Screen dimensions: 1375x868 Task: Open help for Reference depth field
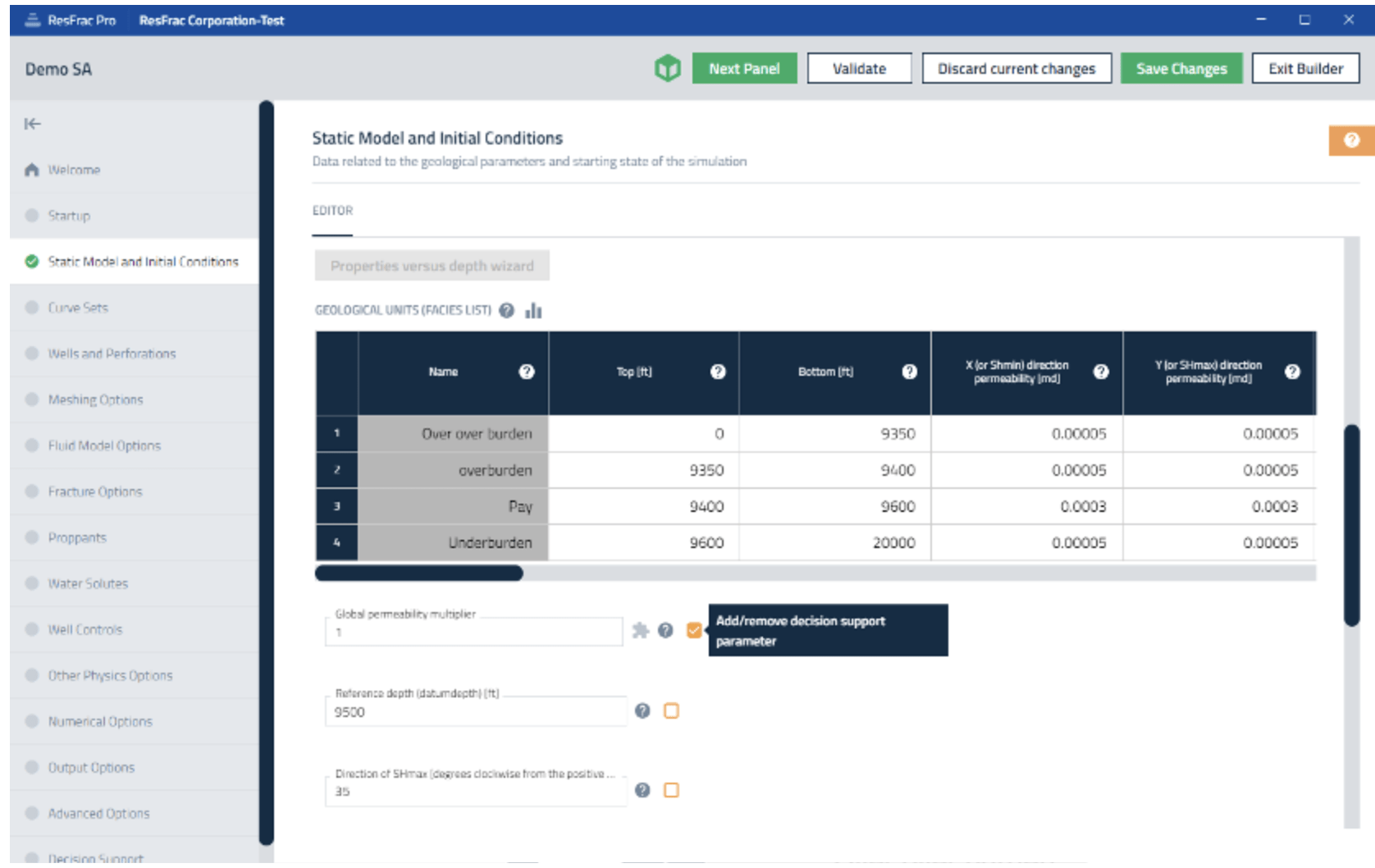click(642, 710)
